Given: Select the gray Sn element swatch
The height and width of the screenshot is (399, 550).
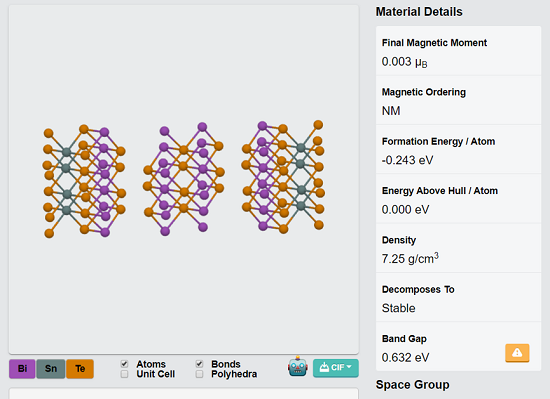Looking at the screenshot, I should (x=51, y=368).
